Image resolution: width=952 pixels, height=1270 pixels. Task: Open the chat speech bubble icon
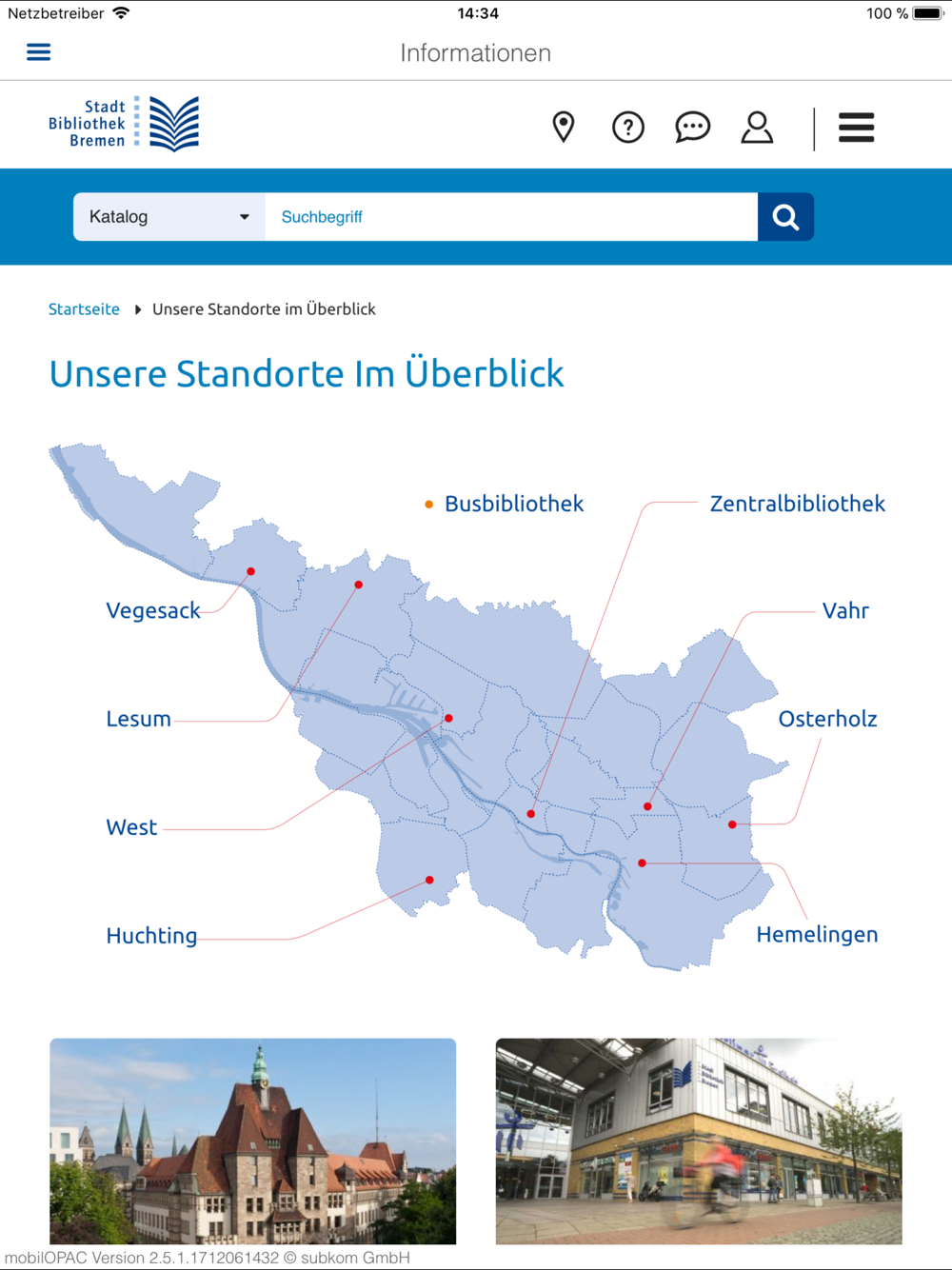pos(692,127)
